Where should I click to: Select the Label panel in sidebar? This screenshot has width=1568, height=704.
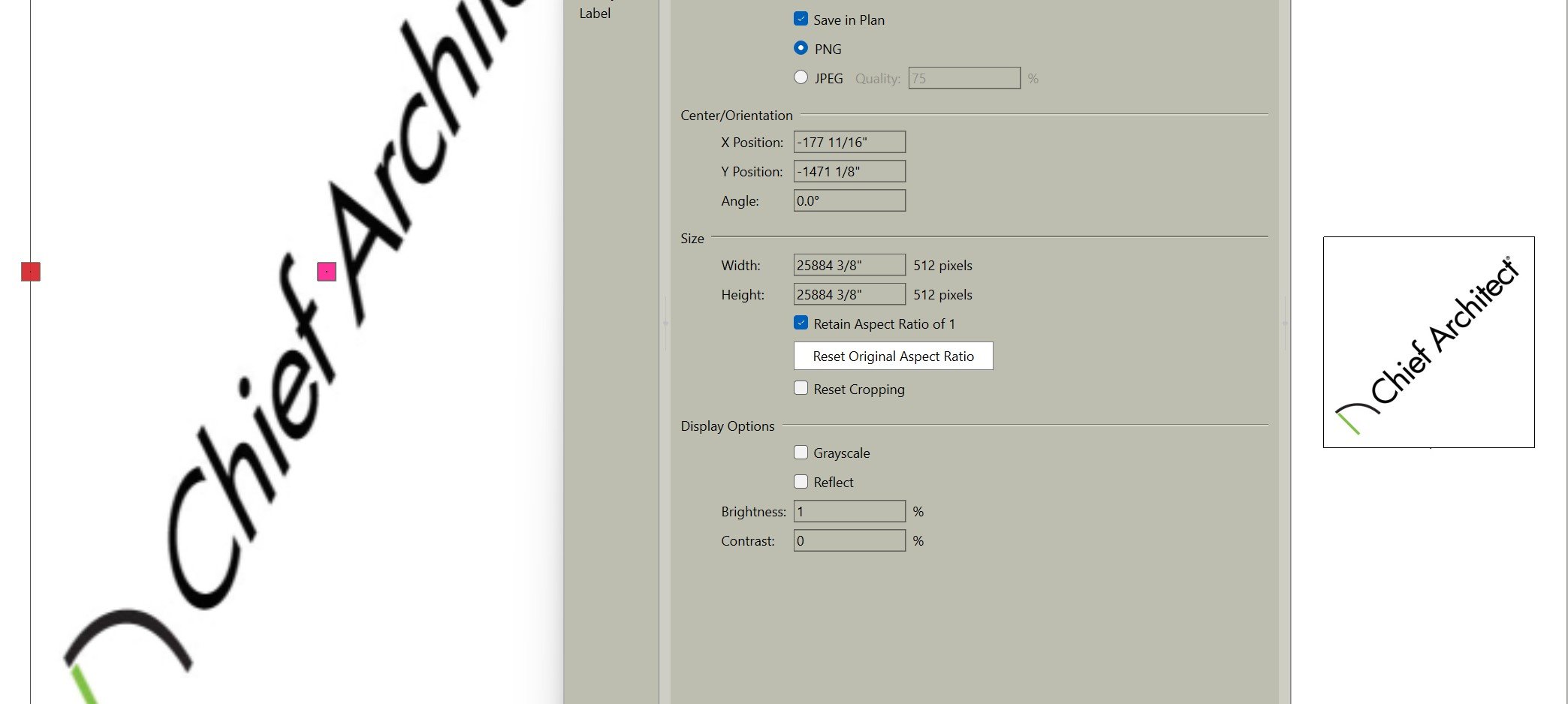[595, 13]
